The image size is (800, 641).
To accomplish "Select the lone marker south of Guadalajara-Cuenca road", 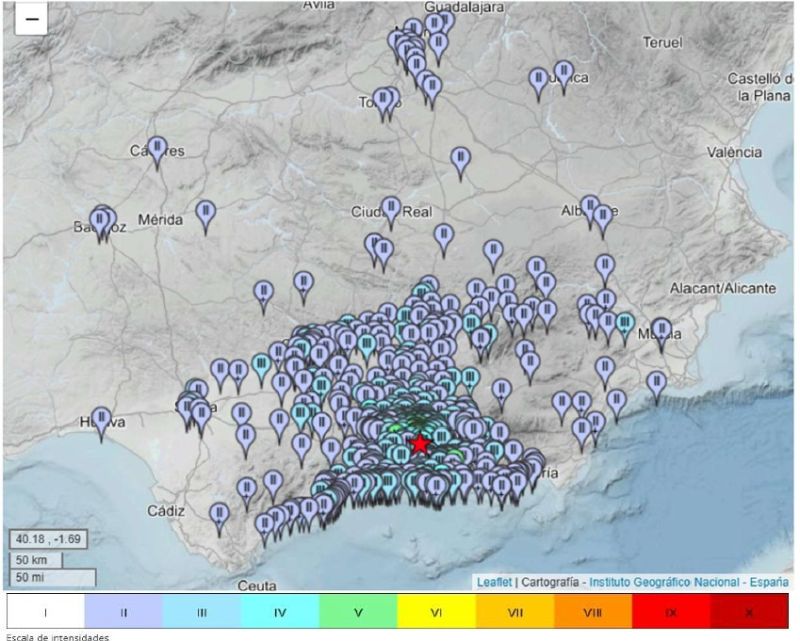I will 461,163.
